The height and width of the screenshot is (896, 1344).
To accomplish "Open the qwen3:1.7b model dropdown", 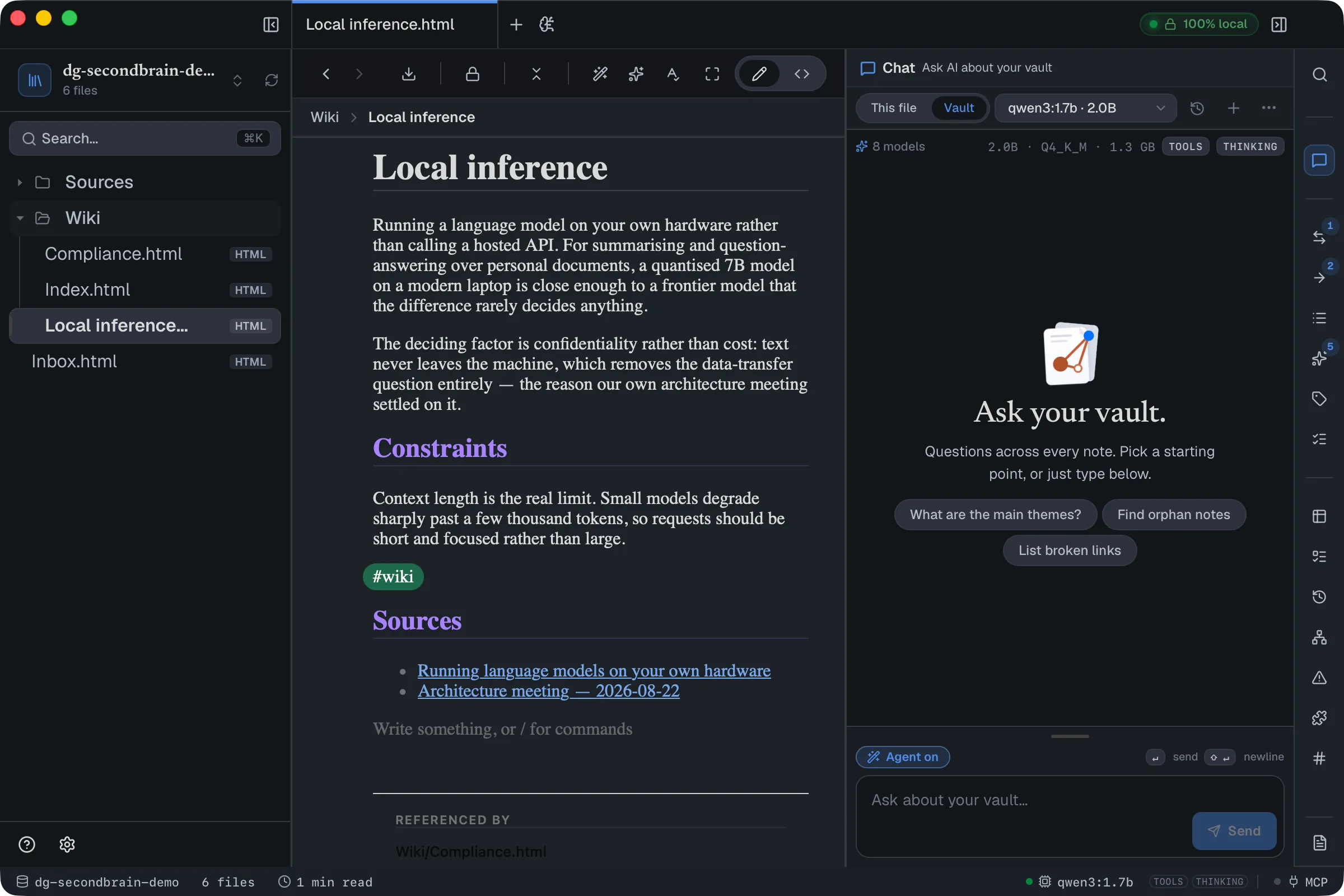I will 1086,108.
